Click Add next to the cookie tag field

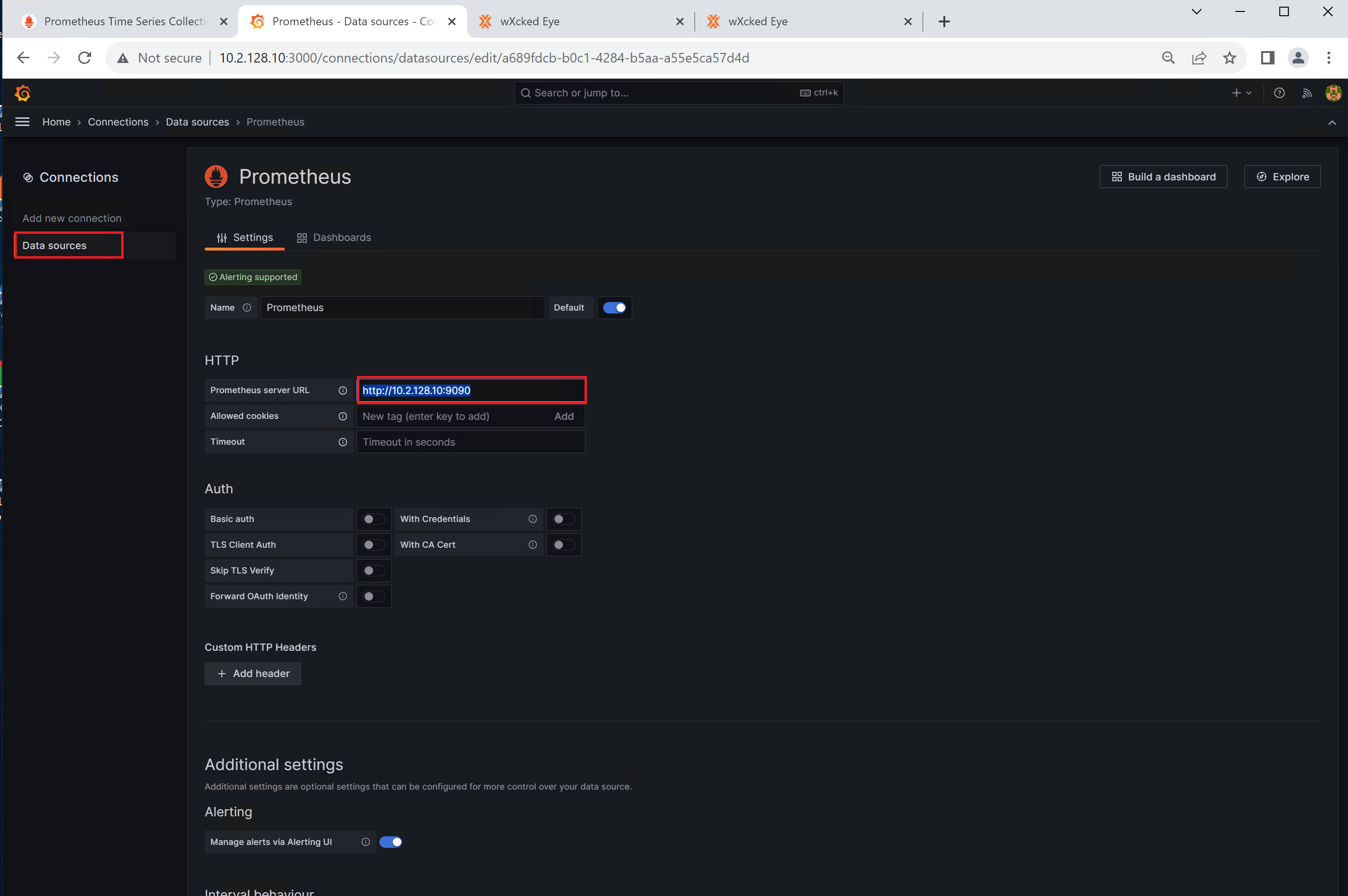click(x=564, y=416)
